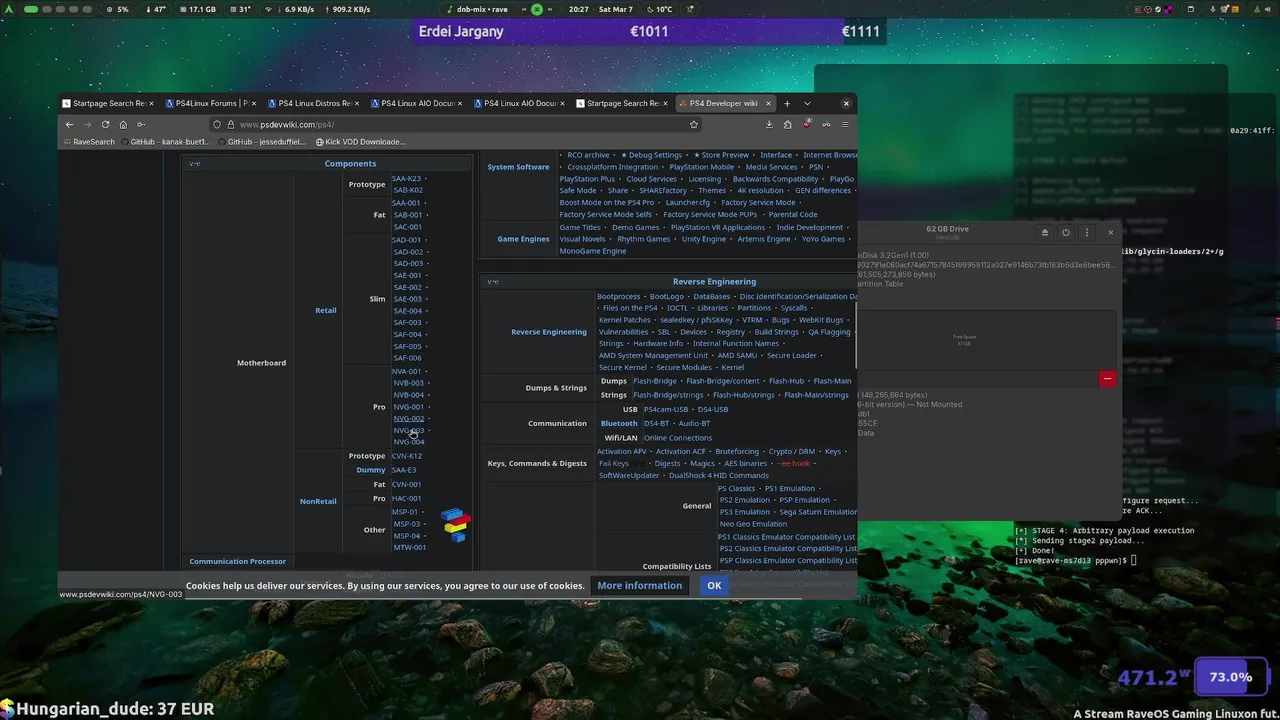Open the NVA-001 Pro motherboard link
1280x720 pixels.
pos(407,371)
